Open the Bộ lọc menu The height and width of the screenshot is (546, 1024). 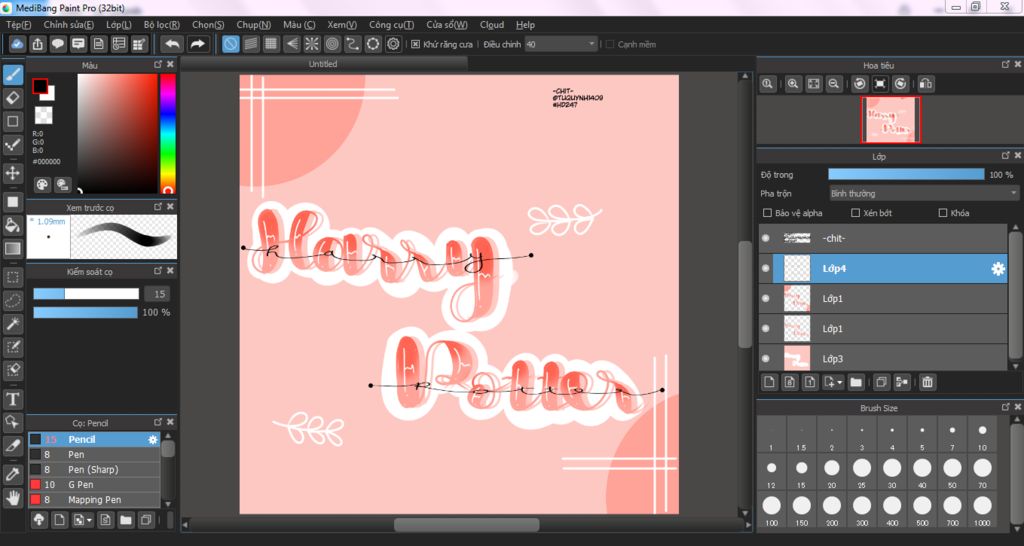click(161, 25)
